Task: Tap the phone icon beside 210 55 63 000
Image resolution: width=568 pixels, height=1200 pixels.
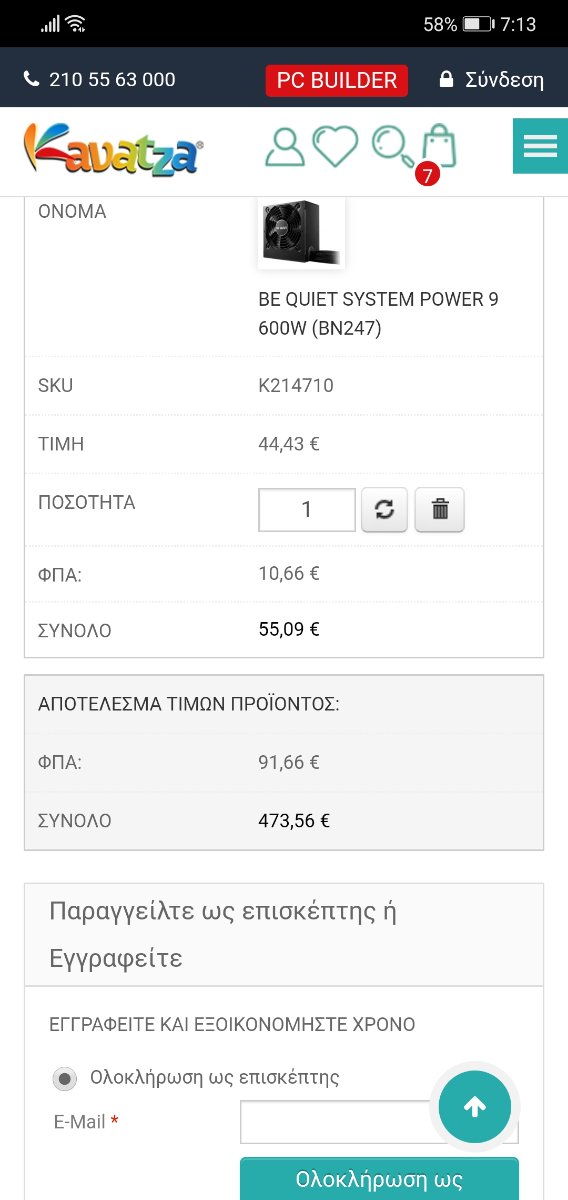Action: (x=31, y=79)
